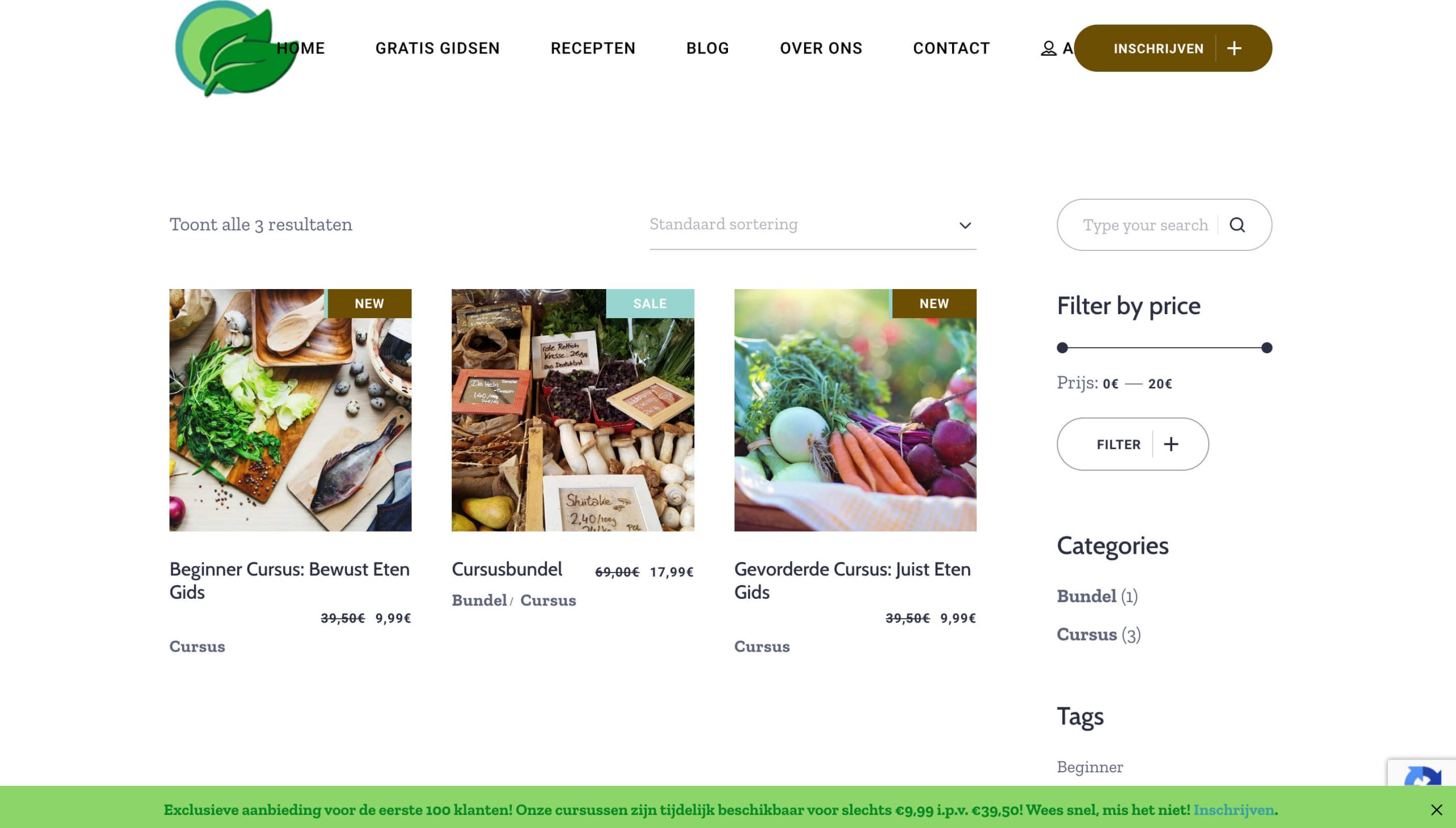Screen dimensions: 1456x828
Task: Navigate to GRATIS GIDSEN menu item
Action: 438,48
